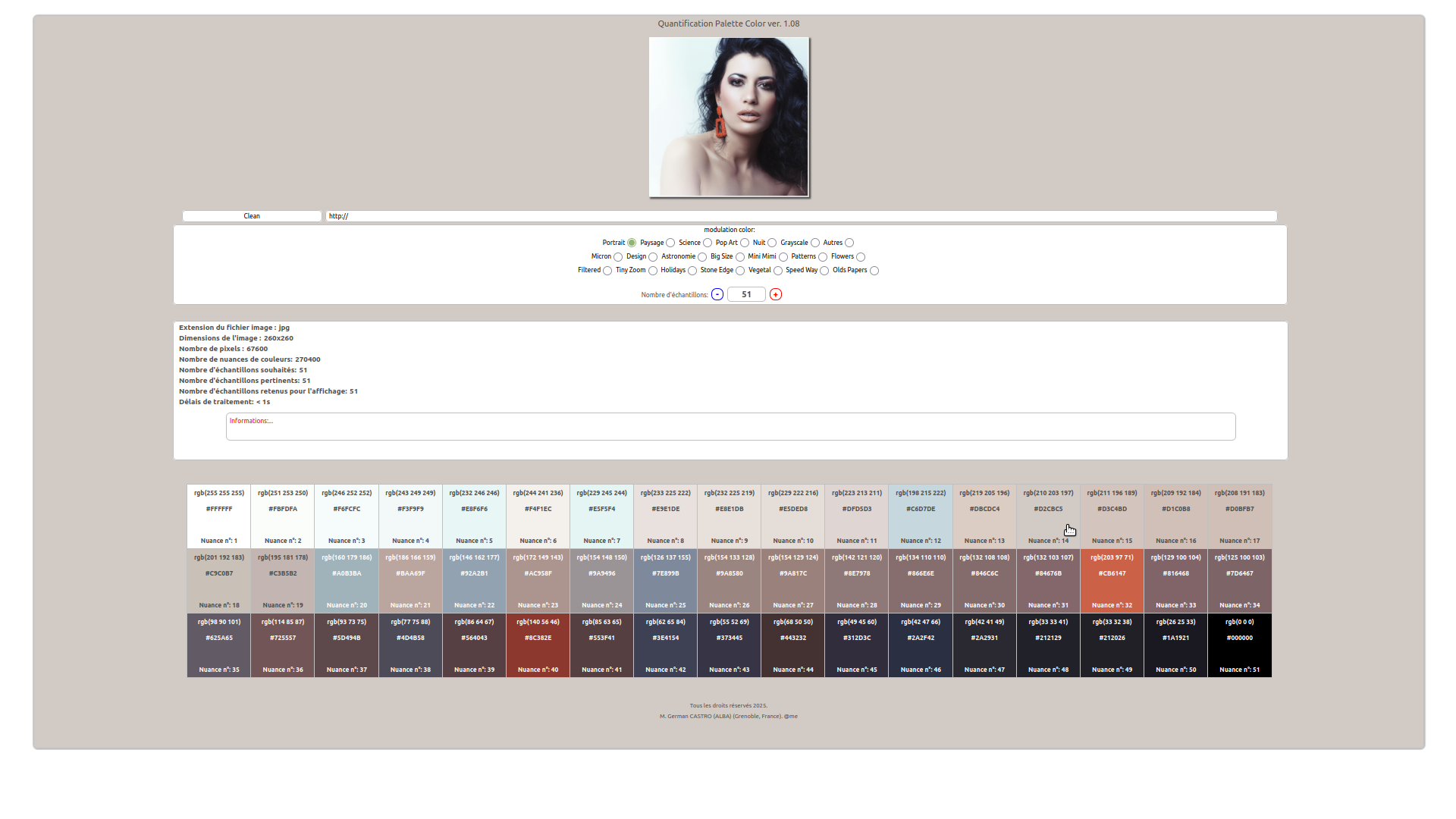Viewport: 1456px width, 819px height.
Task: Pick swatch #AC958F Nuance 23
Action: pos(538,581)
